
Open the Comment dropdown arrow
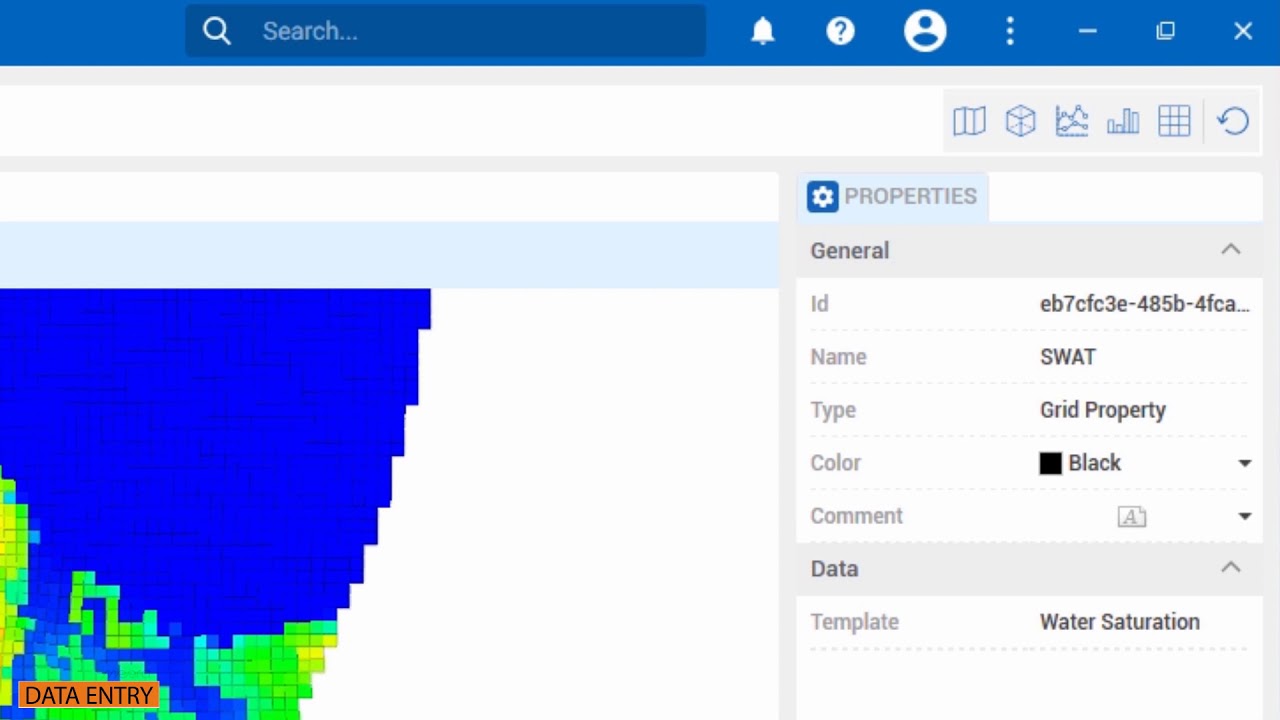[x=1245, y=516]
